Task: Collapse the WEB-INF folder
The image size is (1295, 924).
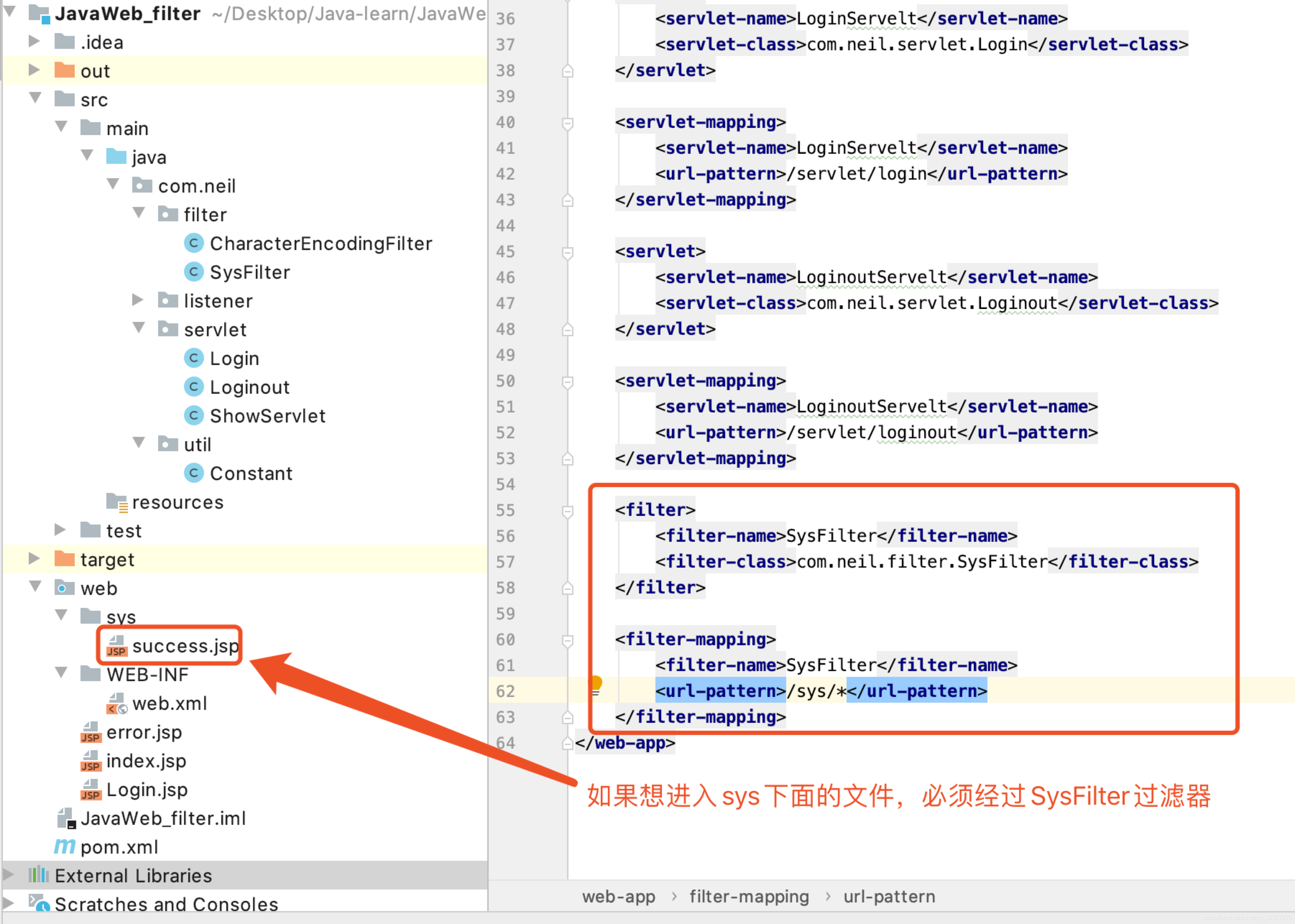Action: point(61,672)
